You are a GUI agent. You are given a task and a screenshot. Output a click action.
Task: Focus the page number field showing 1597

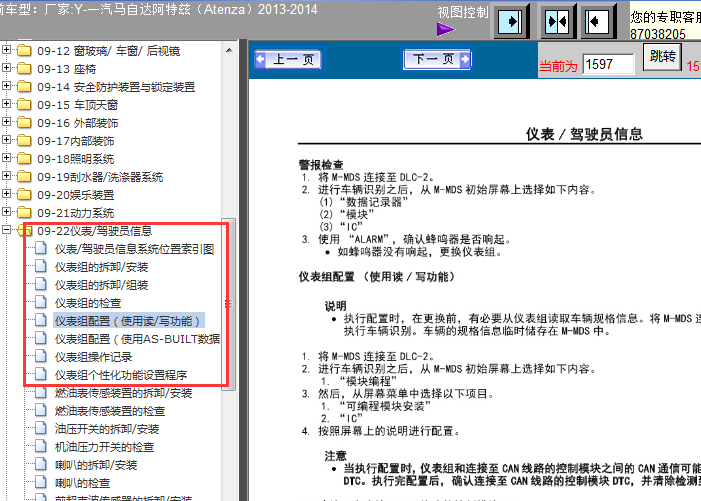click(608, 64)
